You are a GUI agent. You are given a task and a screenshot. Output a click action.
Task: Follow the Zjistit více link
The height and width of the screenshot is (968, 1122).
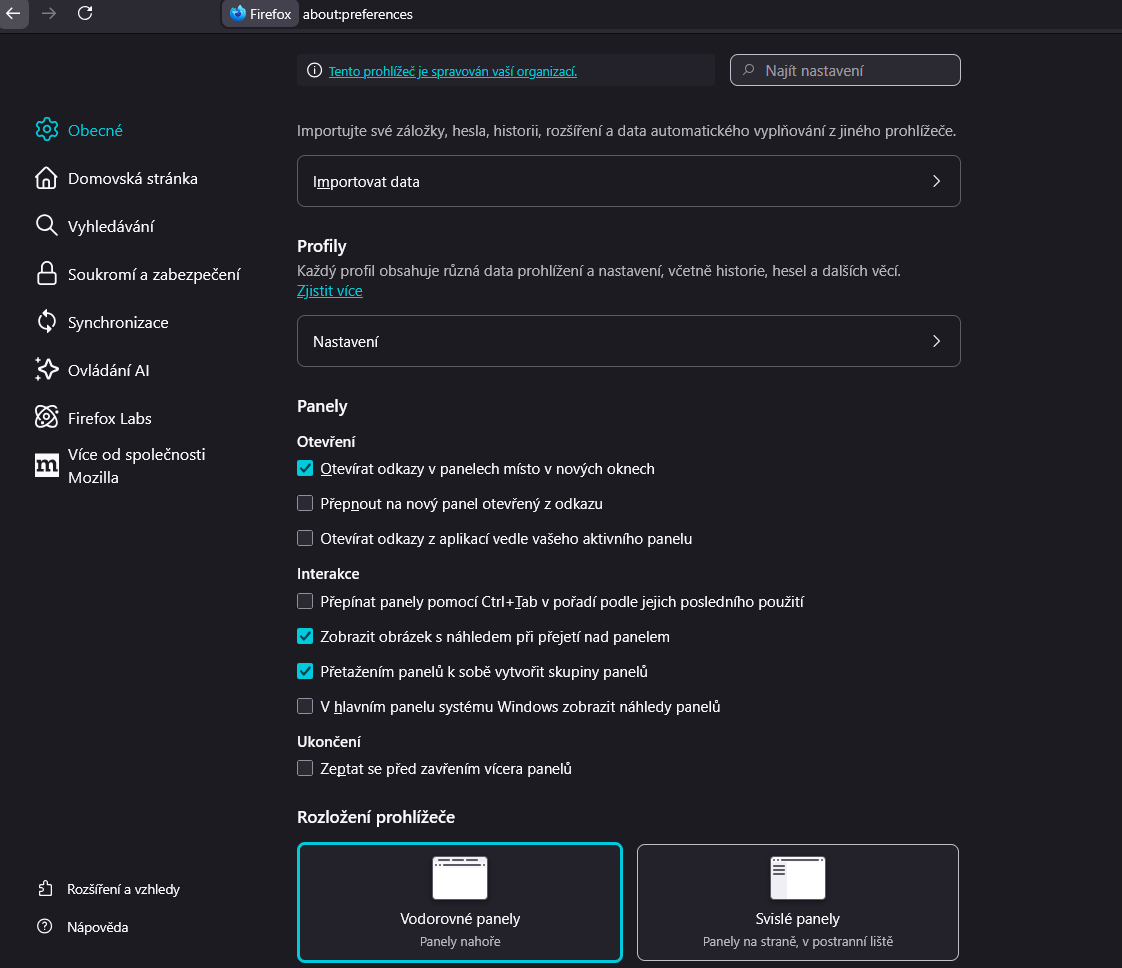coord(330,290)
